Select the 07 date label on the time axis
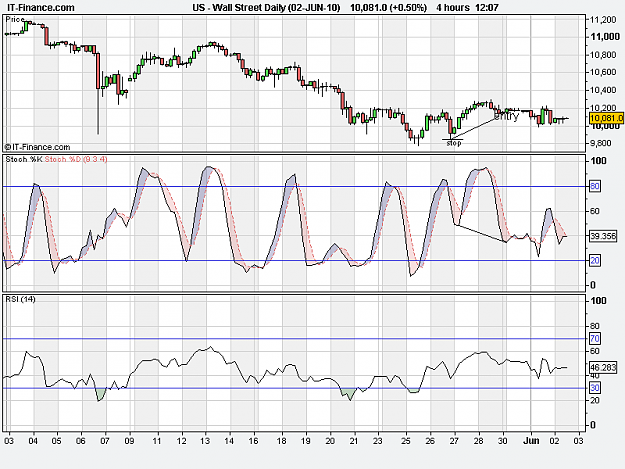The height and width of the screenshot is (469, 625). 104,441
